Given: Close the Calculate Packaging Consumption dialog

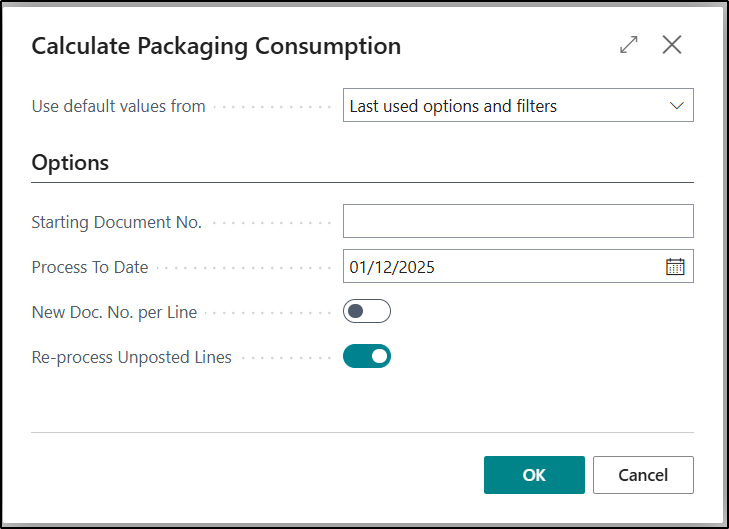Looking at the screenshot, I should click(x=672, y=45).
